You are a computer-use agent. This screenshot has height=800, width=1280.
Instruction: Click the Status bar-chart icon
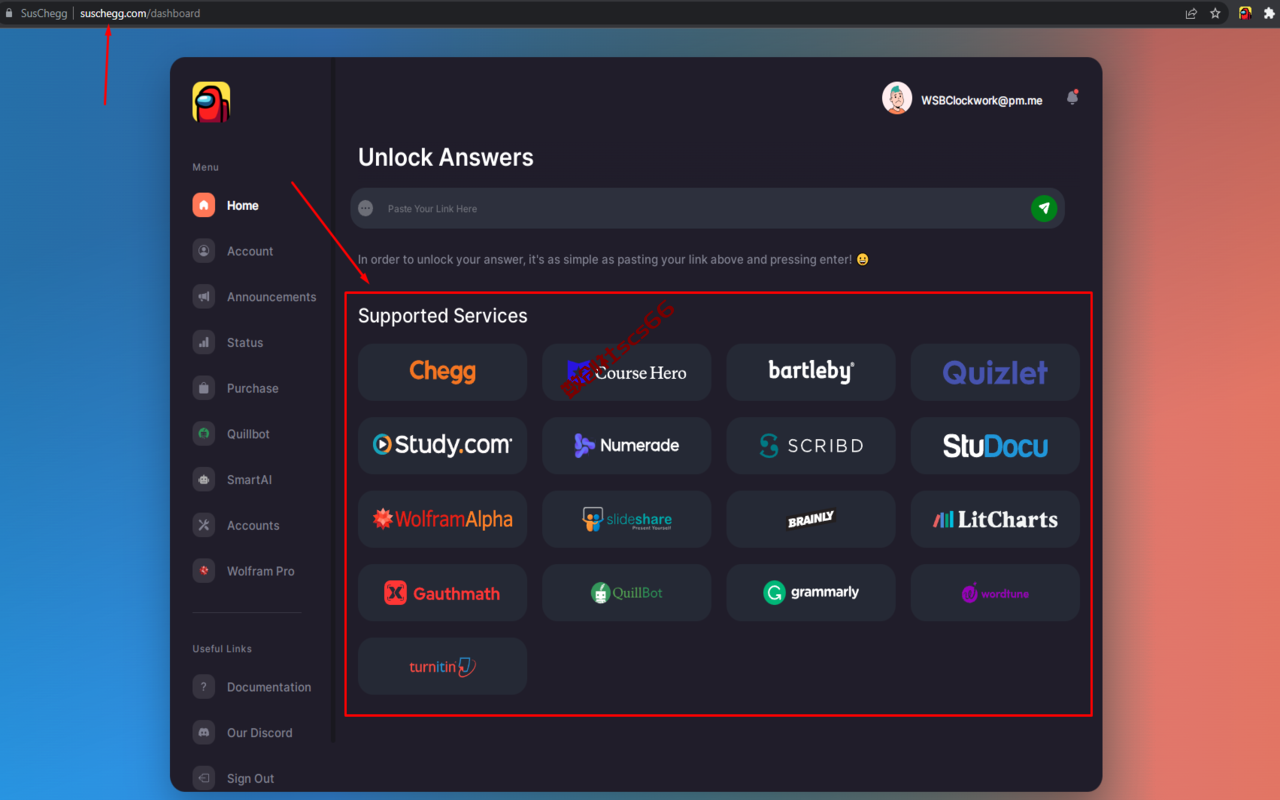pyautogui.click(x=204, y=342)
